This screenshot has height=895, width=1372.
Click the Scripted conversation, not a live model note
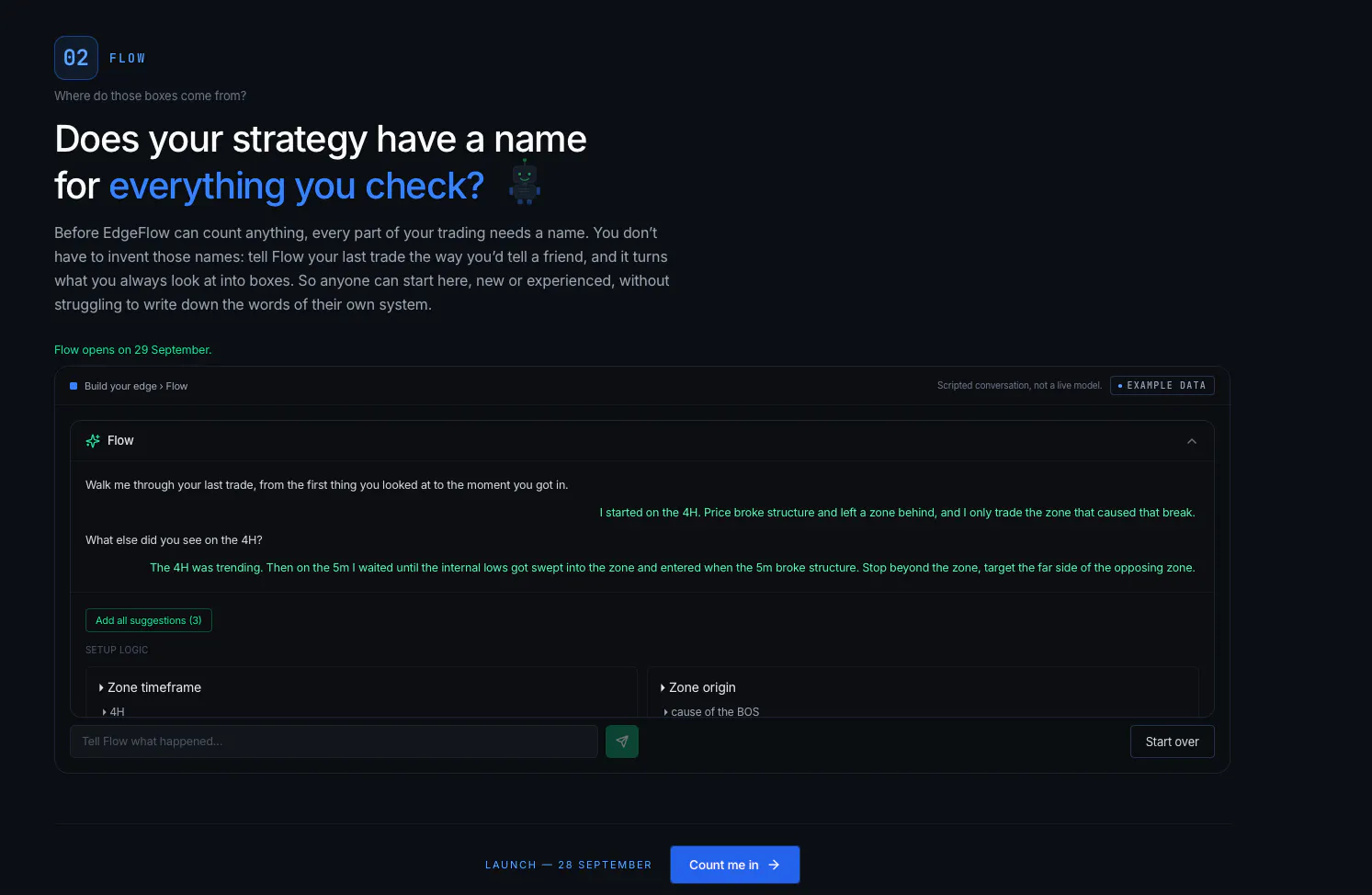coord(1019,386)
